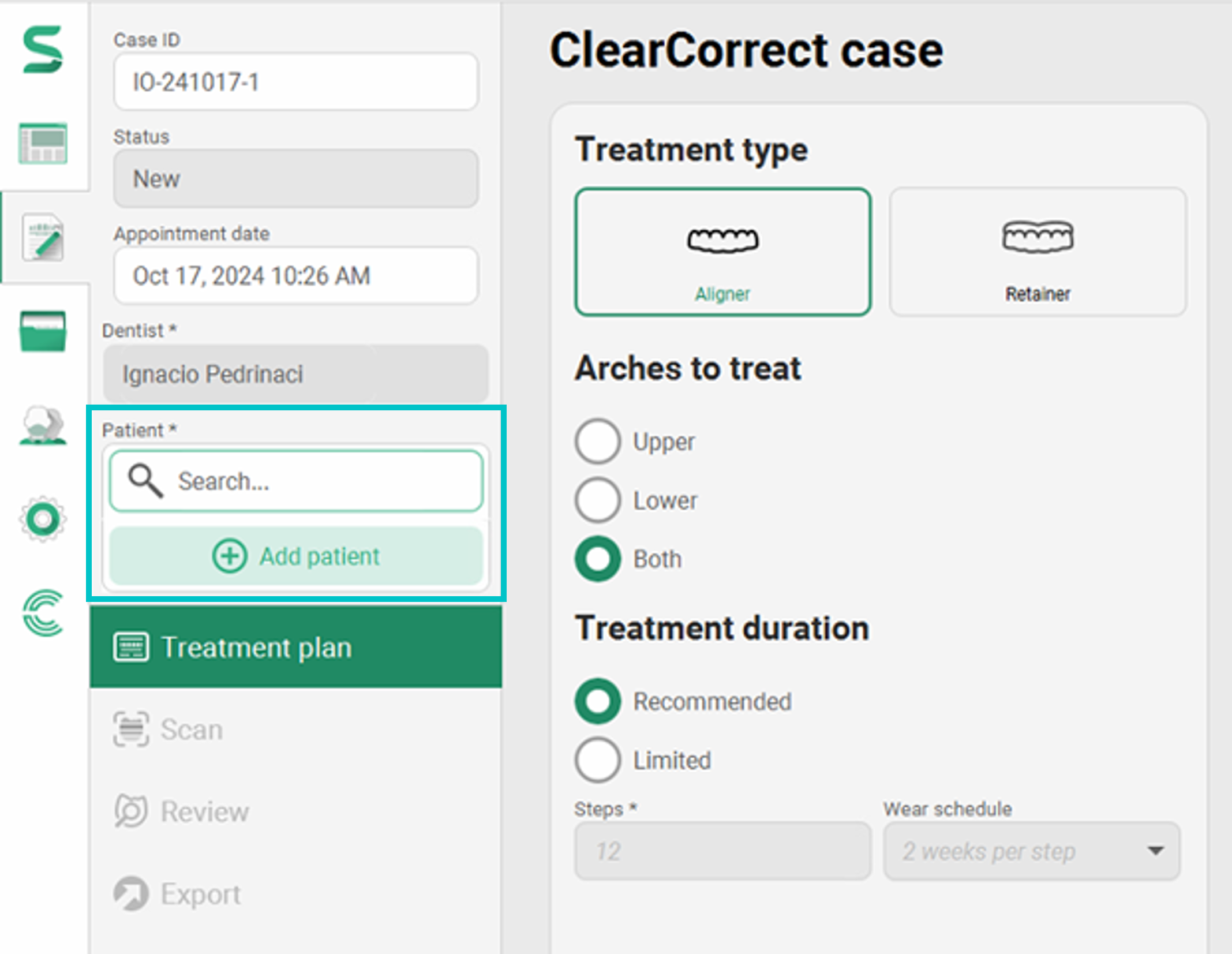
Task: Select the Upper arch radio button
Action: [x=598, y=442]
